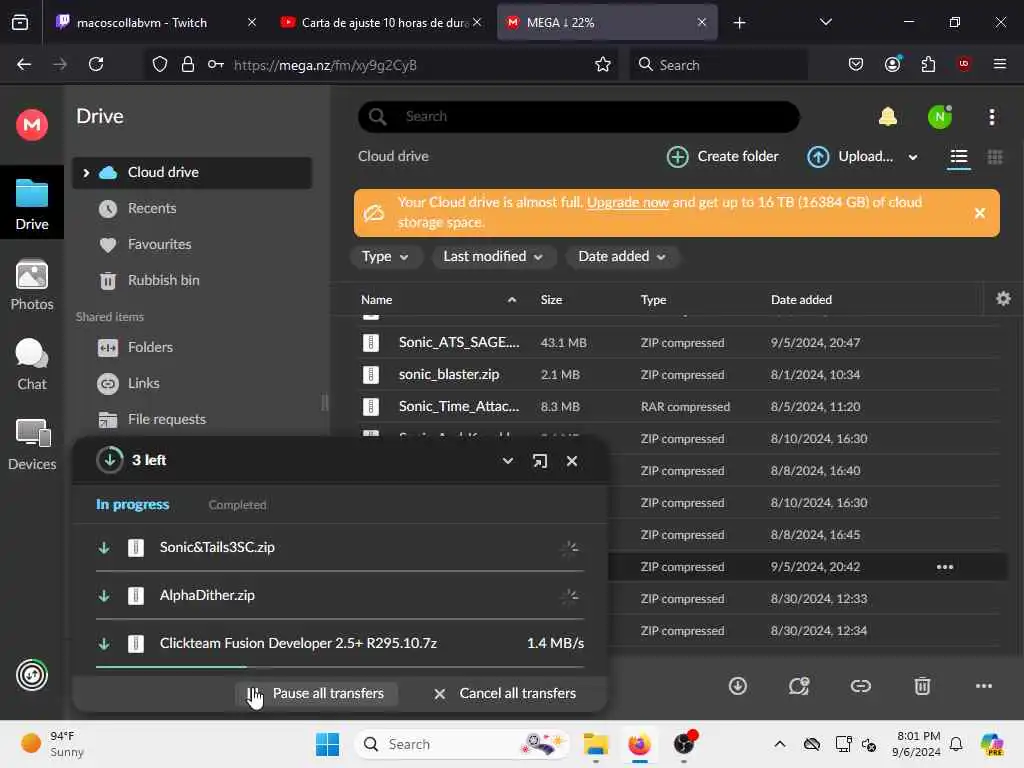Open the Devices section
Screen dimensions: 1024x768
(x=32, y=444)
